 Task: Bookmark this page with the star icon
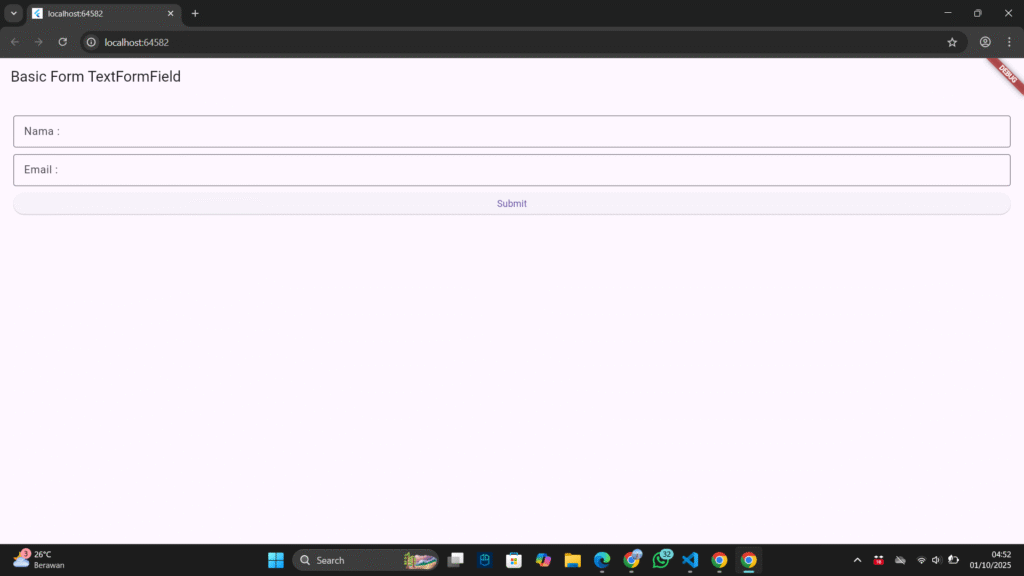pyautogui.click(x=952, y=42)
